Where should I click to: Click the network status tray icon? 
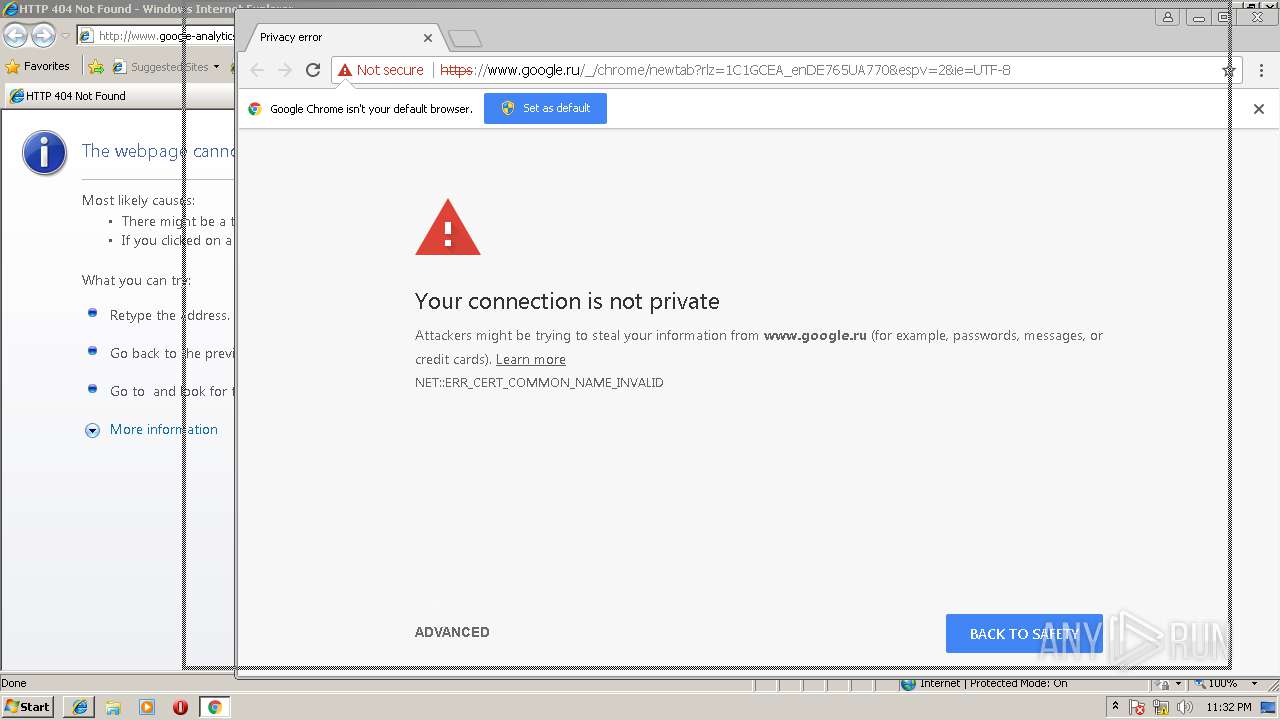pos(1161,707)
